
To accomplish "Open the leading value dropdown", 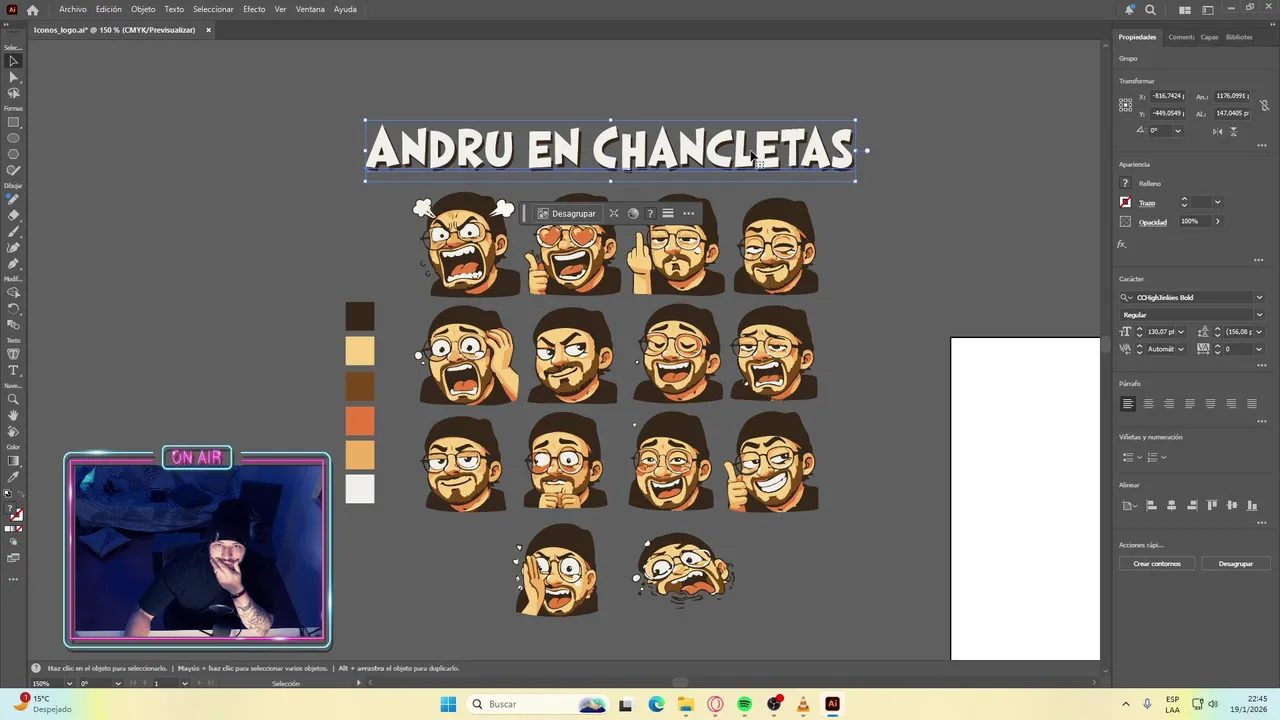I will tap(1259, 332).
